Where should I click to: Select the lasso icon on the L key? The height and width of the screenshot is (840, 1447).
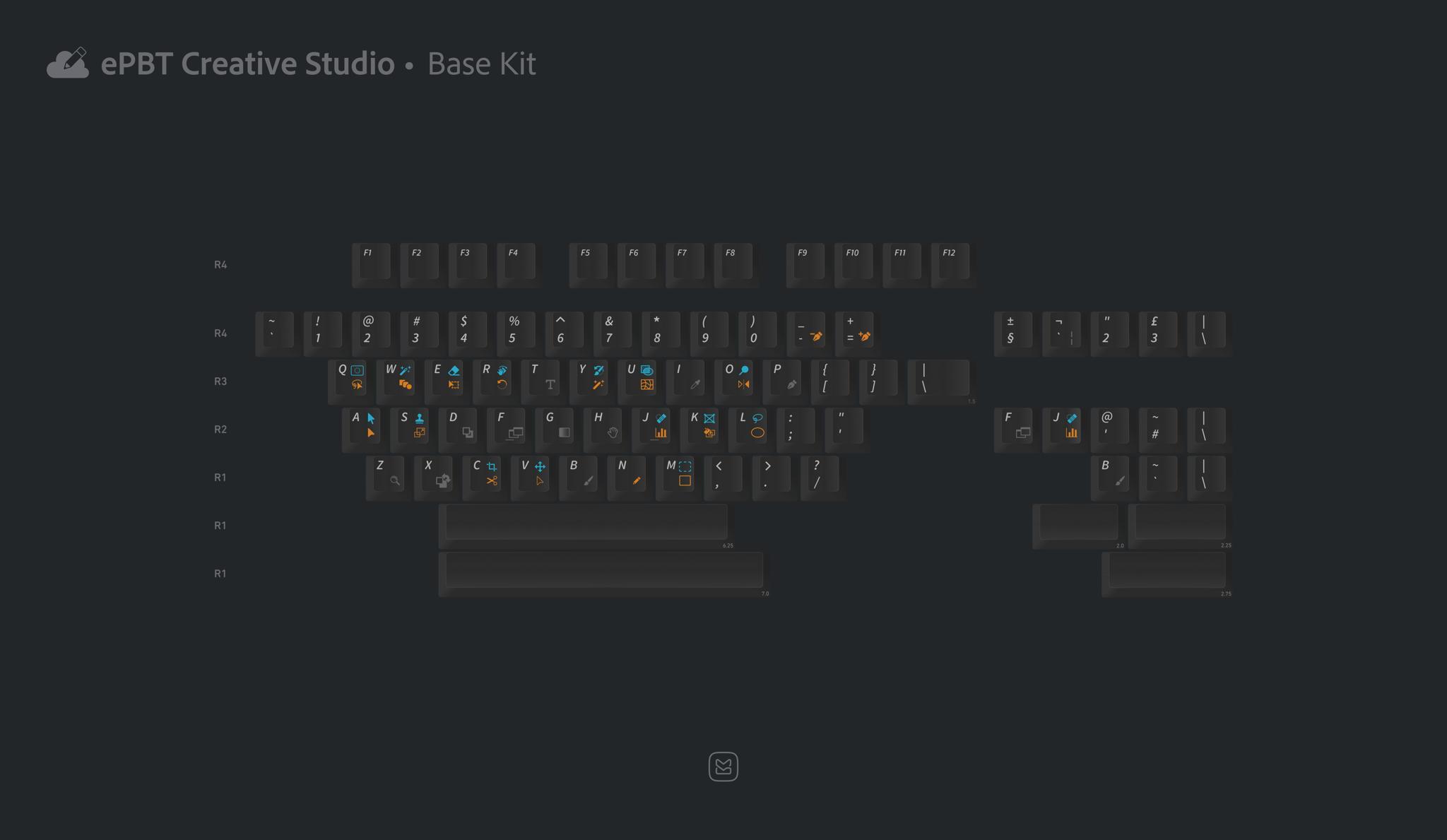pos(757,418)
